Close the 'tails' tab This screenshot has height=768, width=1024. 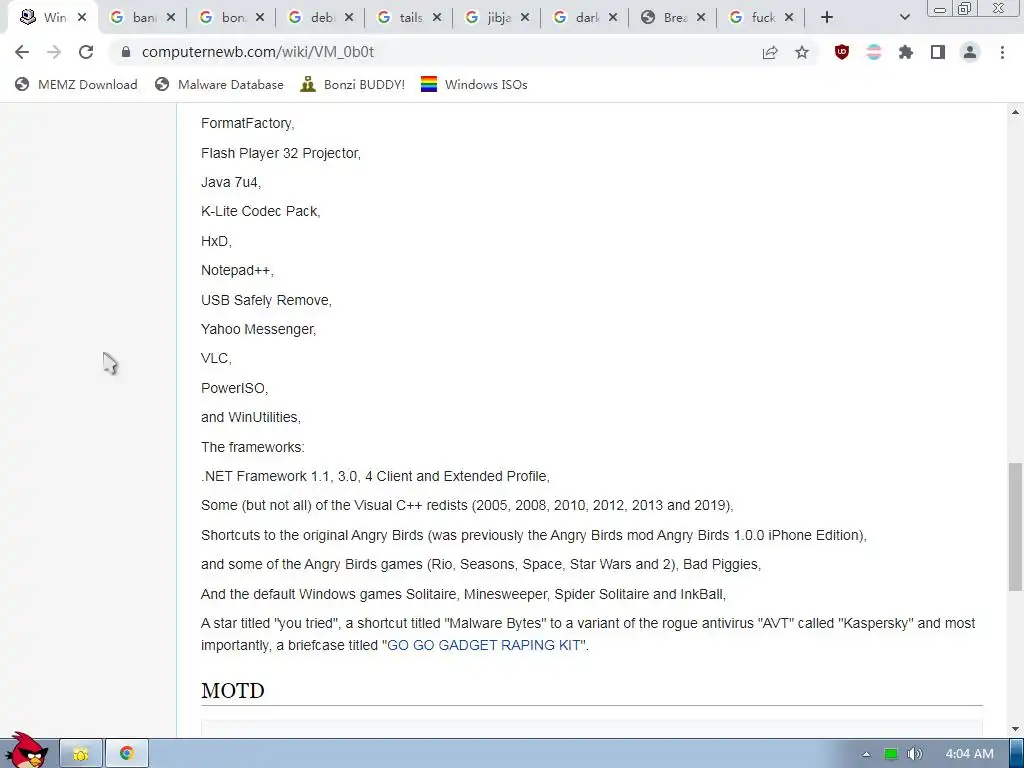437,18
